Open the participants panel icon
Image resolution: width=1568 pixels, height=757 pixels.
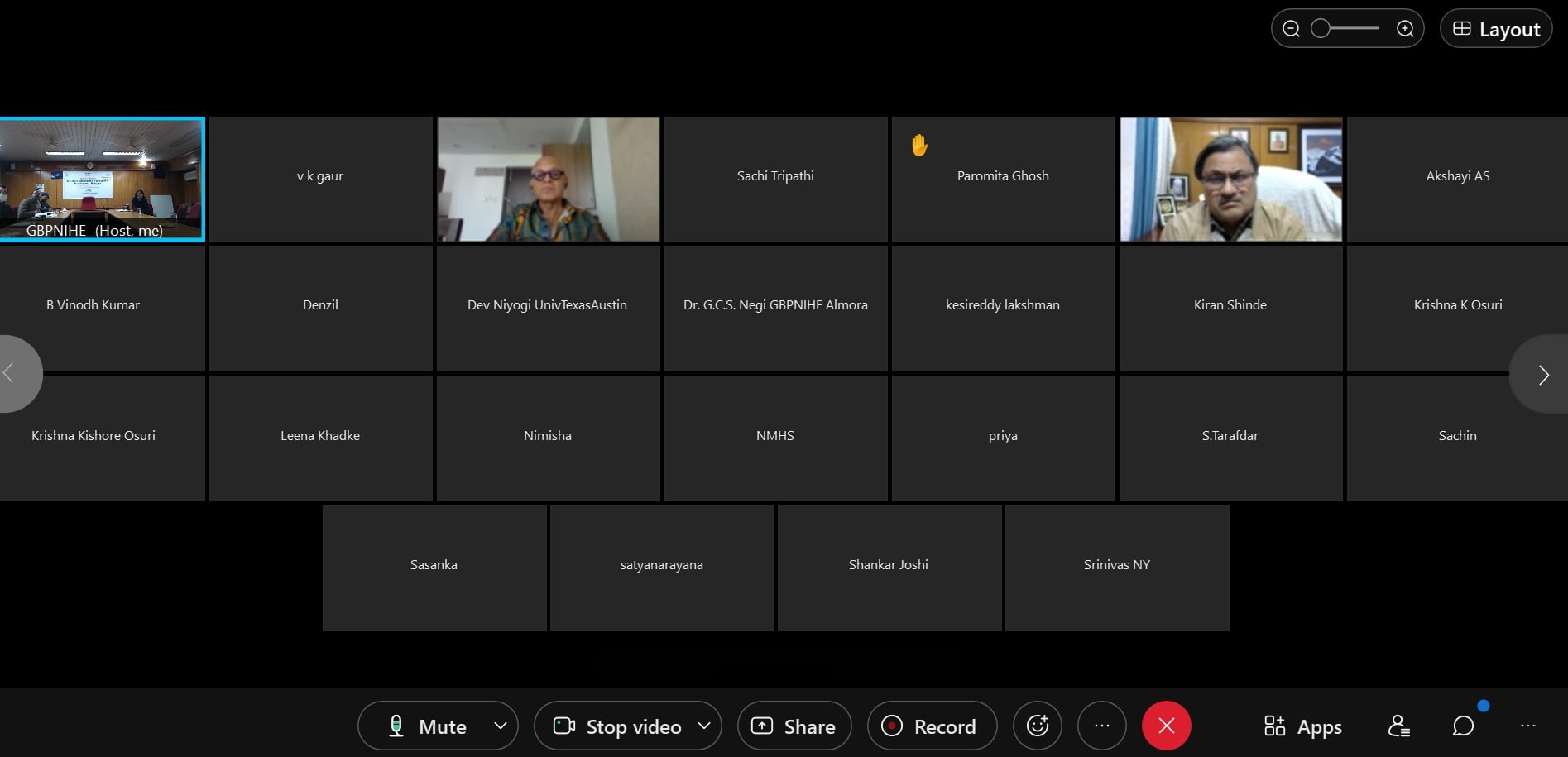tap(1398, 726)
